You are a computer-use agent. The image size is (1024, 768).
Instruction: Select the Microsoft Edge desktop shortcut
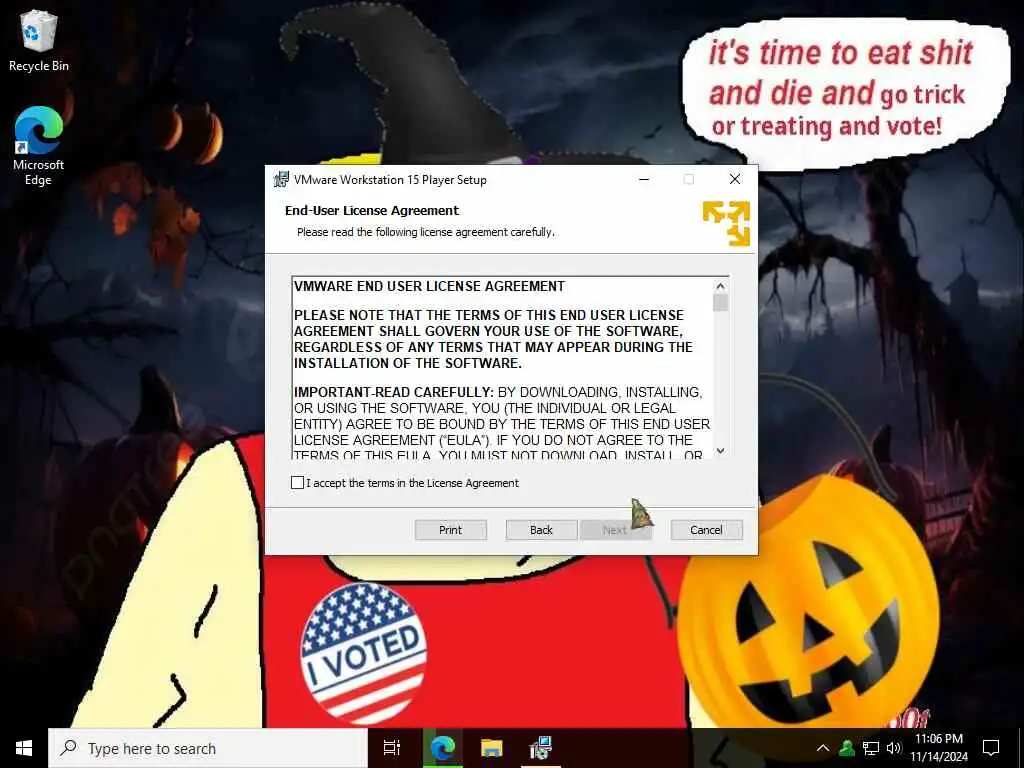(39, 146)
